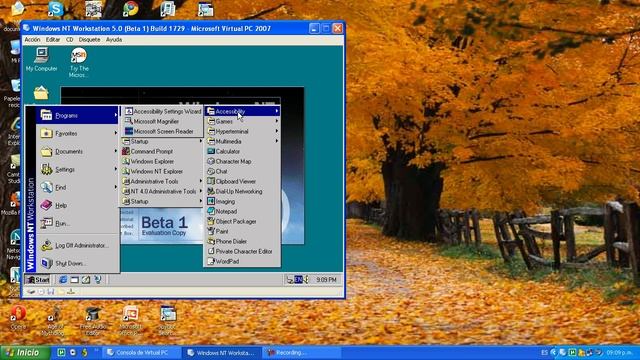Open Windows NT Explorer entry
This screenshot has height=360, width=640.
tap(162, 171)
